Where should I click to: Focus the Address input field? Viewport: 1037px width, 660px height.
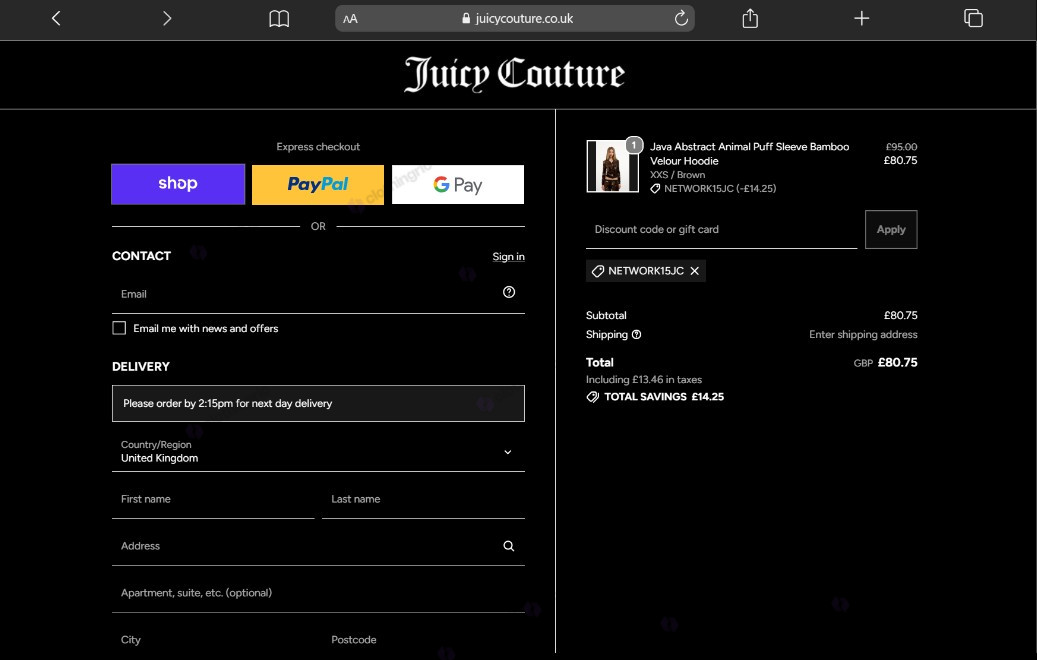pyautogui.click(x=318, y=546)
